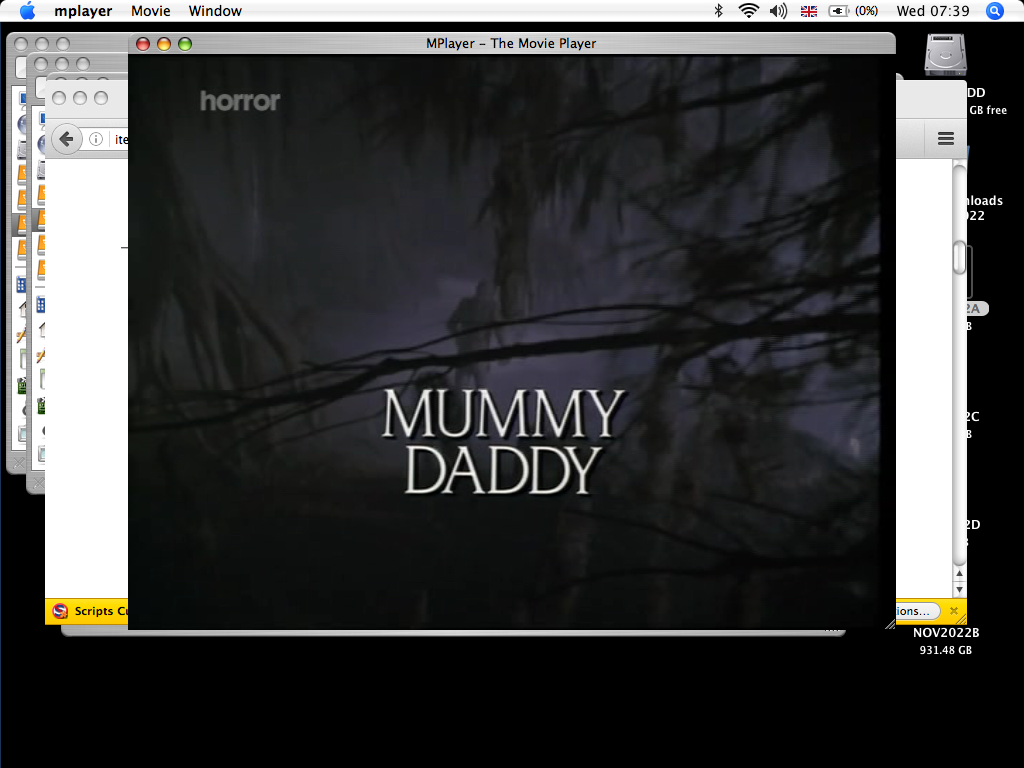Open the British flag input source menu
The height and width of the screenshot is (768, 1024).
[x=808, y=11]
